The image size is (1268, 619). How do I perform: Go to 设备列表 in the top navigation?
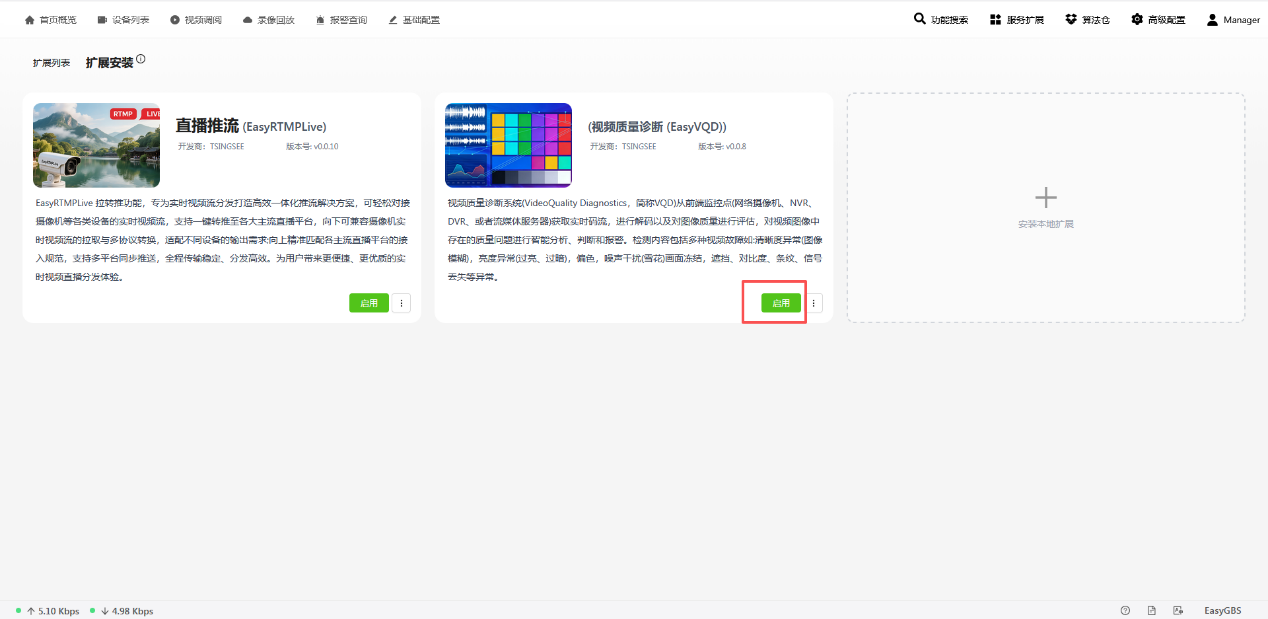(x=123, y=20)
